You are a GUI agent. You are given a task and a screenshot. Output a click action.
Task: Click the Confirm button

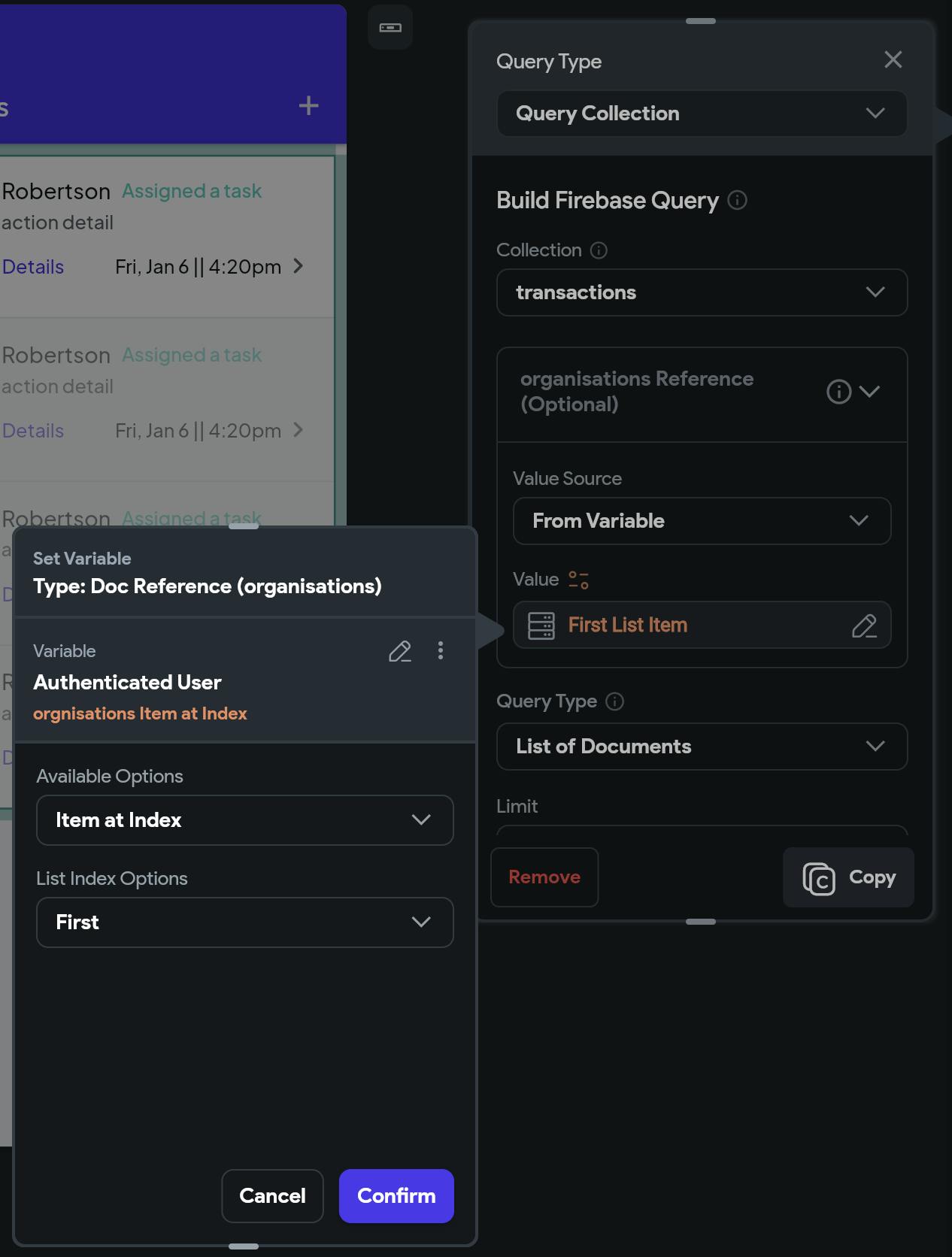click(396, 1196)
